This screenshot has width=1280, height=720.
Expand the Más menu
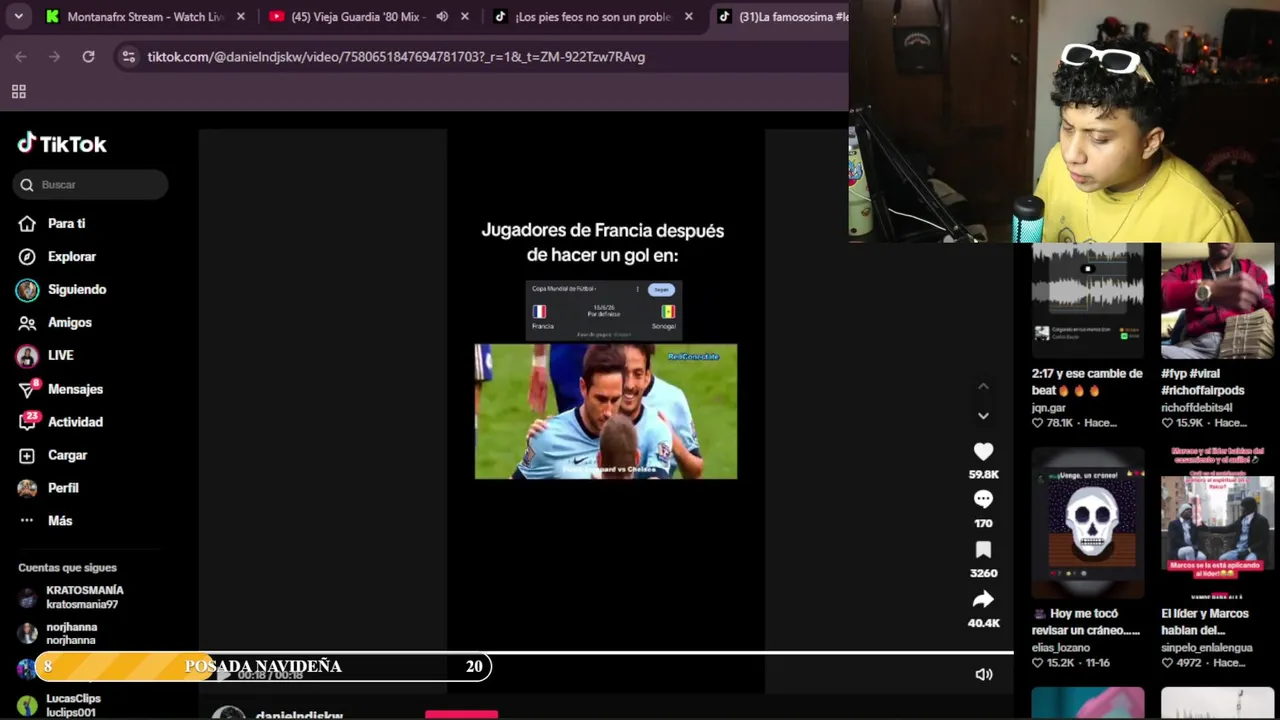tap(60, 521)
